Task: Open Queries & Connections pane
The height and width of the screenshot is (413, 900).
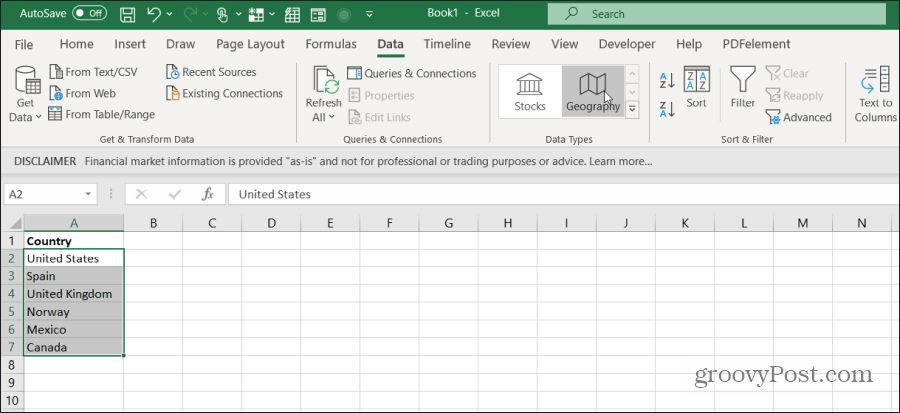Action: pyautogui.click(x=411, y=73)
